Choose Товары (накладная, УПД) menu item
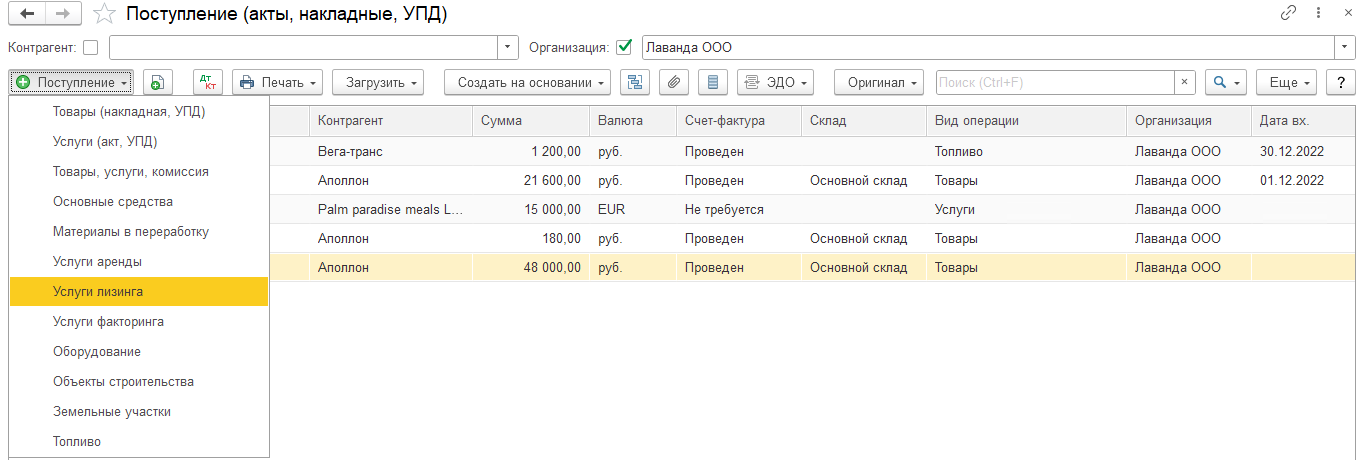The height and width of the screenshot is (460, 1364). pyautogui.click(x=139, y=112)
